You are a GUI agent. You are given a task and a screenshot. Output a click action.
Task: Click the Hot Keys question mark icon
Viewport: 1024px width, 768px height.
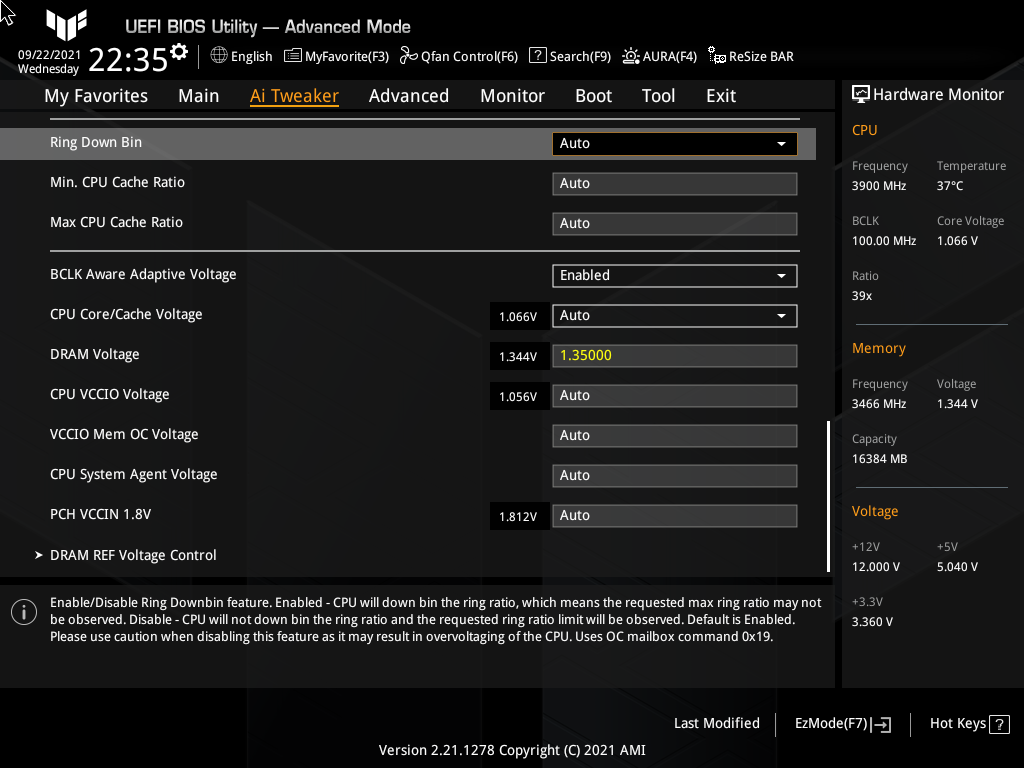pos(999,724)
